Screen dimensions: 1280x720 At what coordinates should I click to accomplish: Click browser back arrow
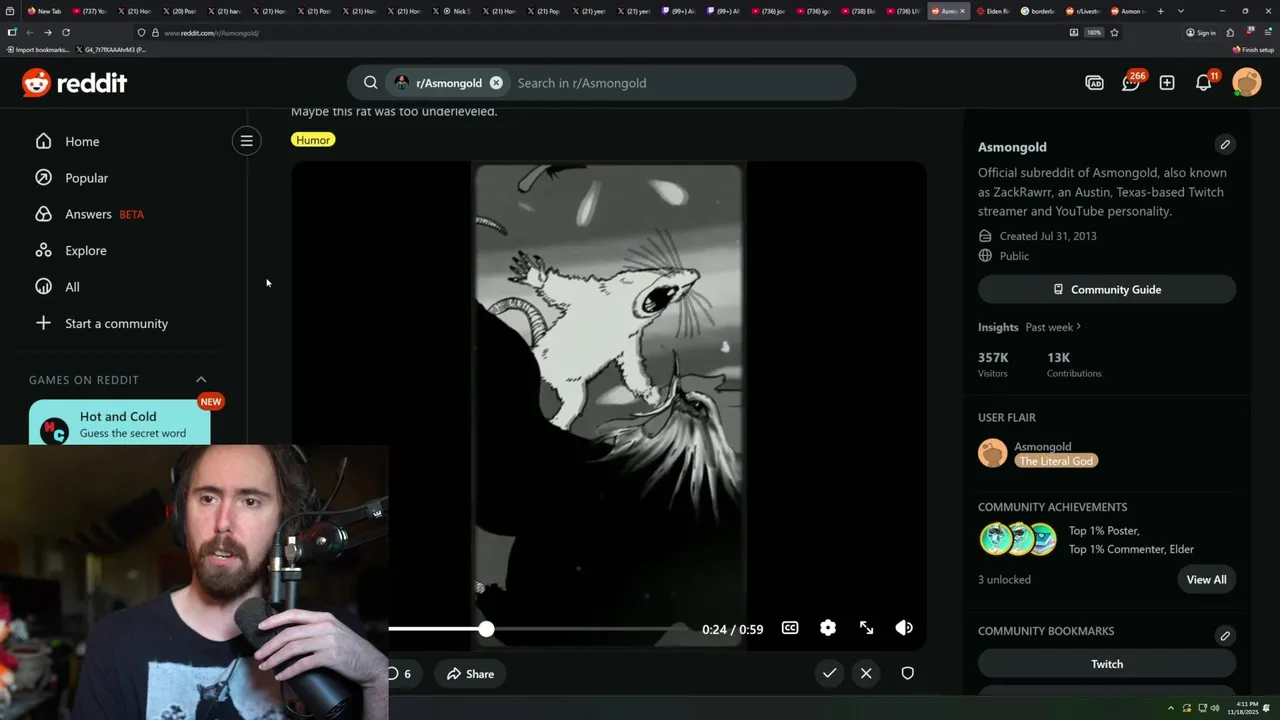coord(28,32)
